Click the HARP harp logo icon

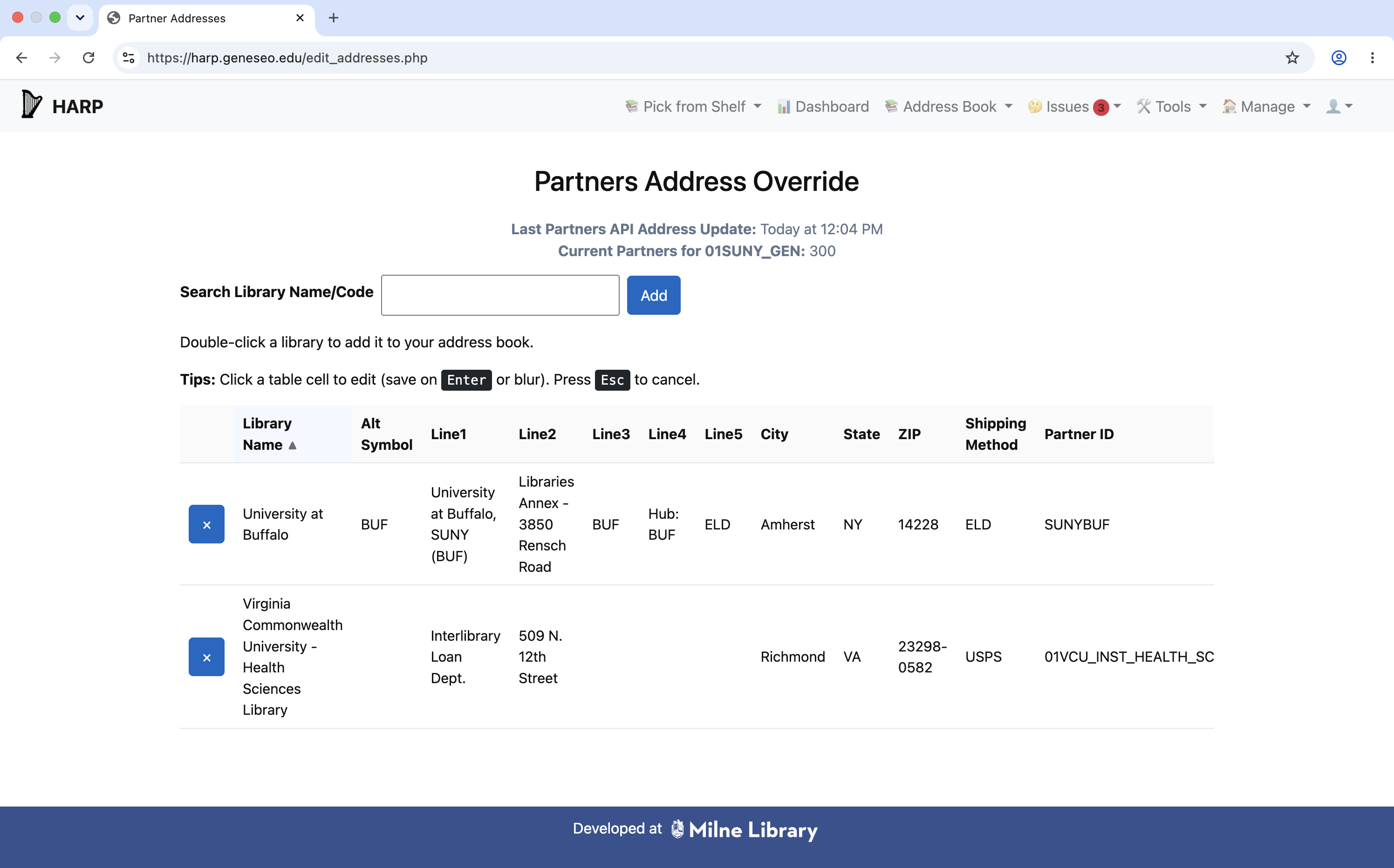[x=32, y=104]
